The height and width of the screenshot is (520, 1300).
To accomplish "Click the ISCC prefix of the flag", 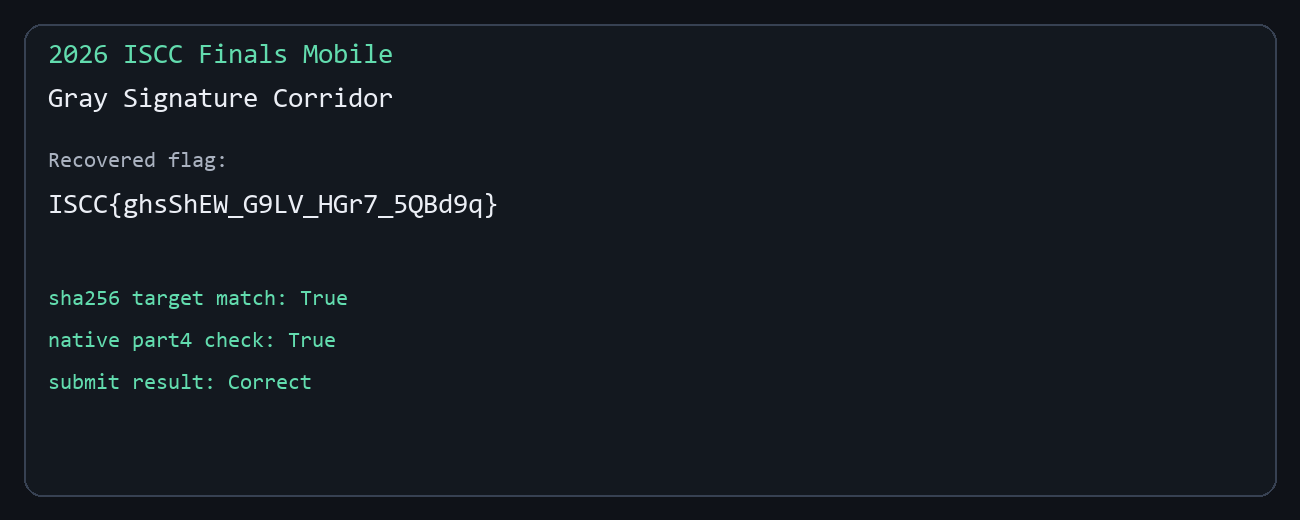I will pyautogui.click(x=78, y=205).
